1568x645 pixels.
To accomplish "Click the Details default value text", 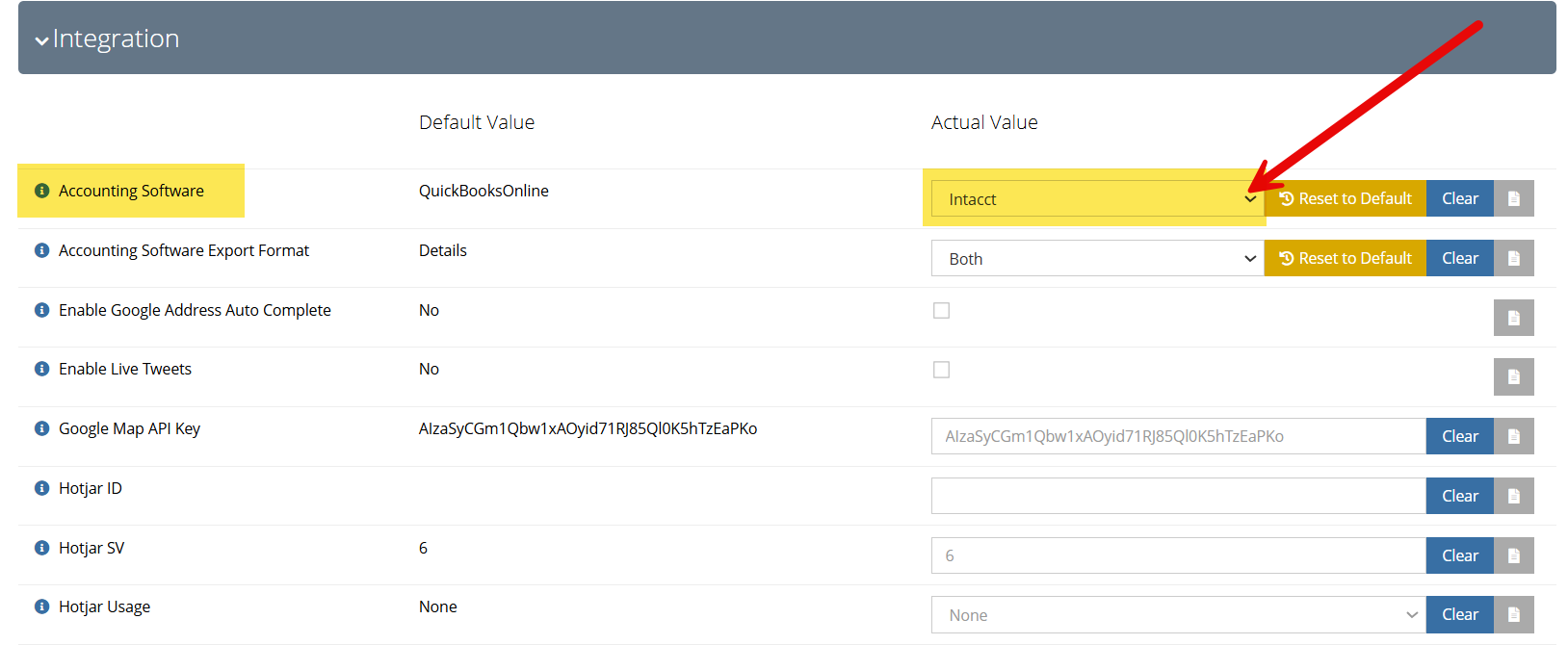I will point(443,250).
